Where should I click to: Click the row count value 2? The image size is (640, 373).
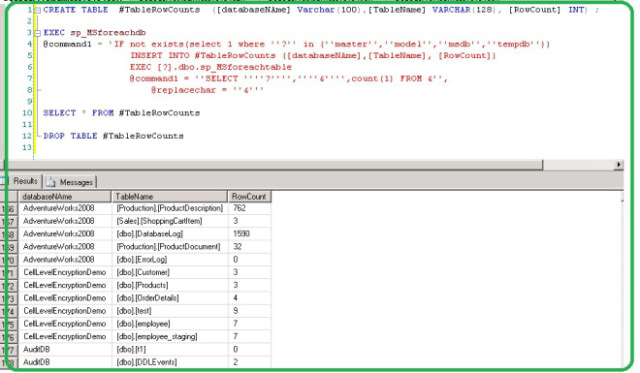[x=236, y=362]
